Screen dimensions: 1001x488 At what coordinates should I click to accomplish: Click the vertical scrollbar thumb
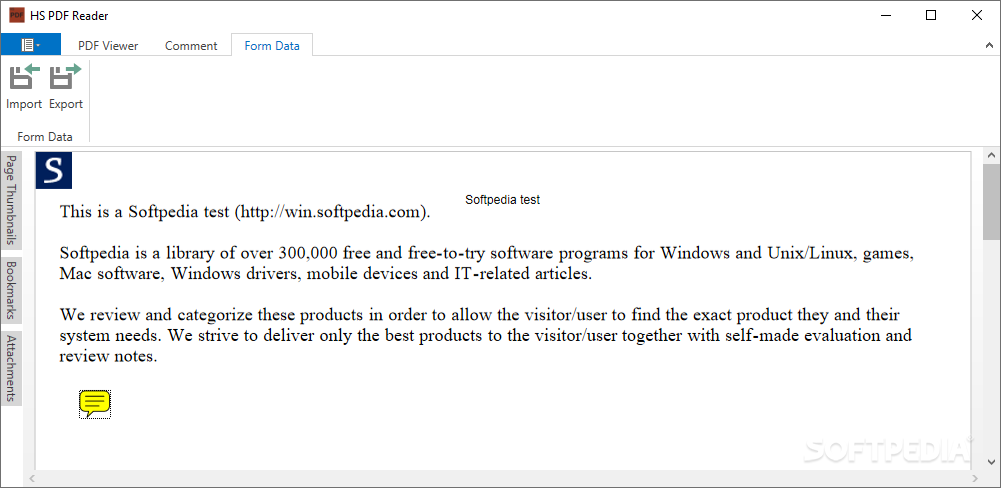(x=991, y=201)
